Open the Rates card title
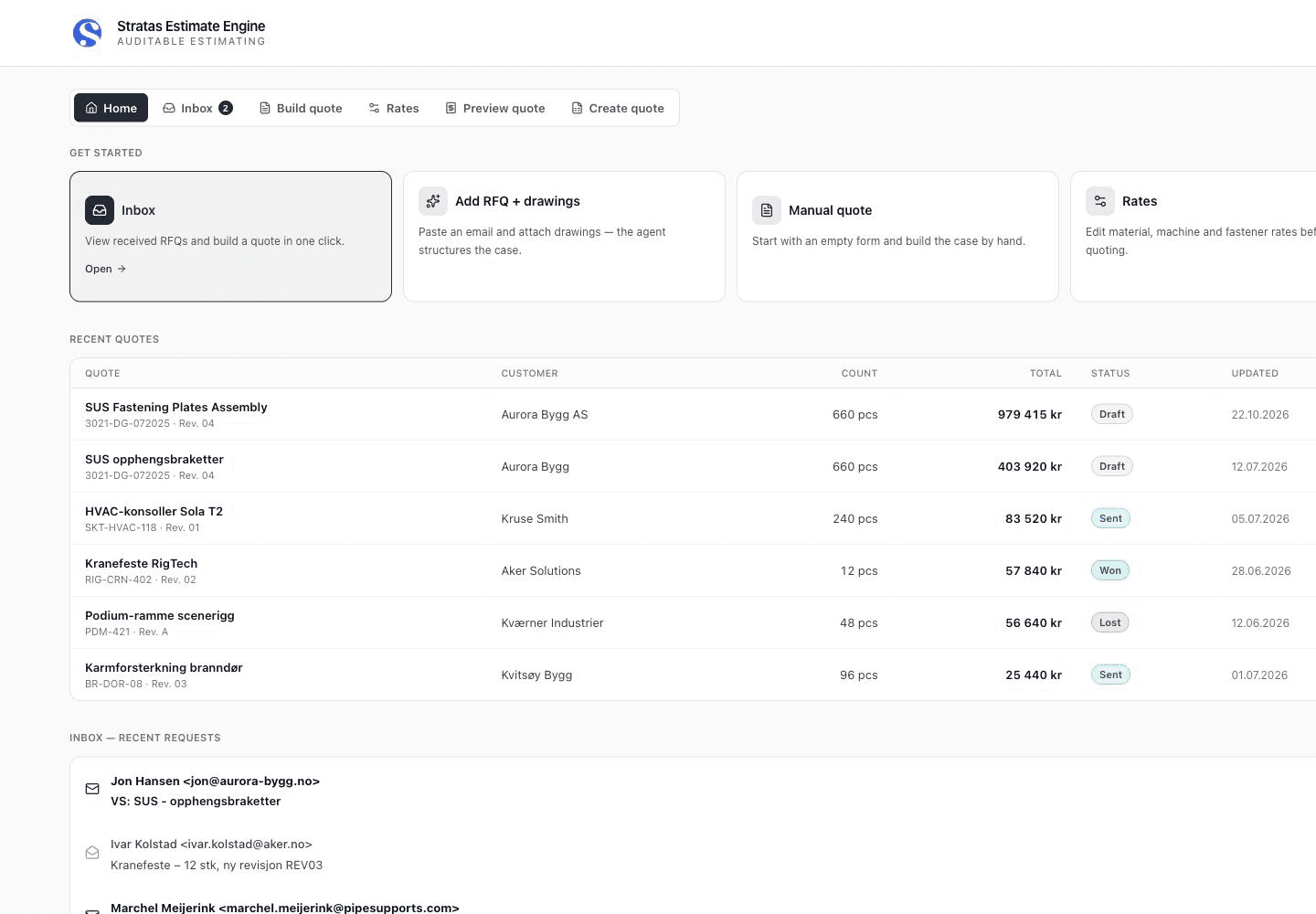The width and height of the screenshot is (1316, 914). point(1140,201)
